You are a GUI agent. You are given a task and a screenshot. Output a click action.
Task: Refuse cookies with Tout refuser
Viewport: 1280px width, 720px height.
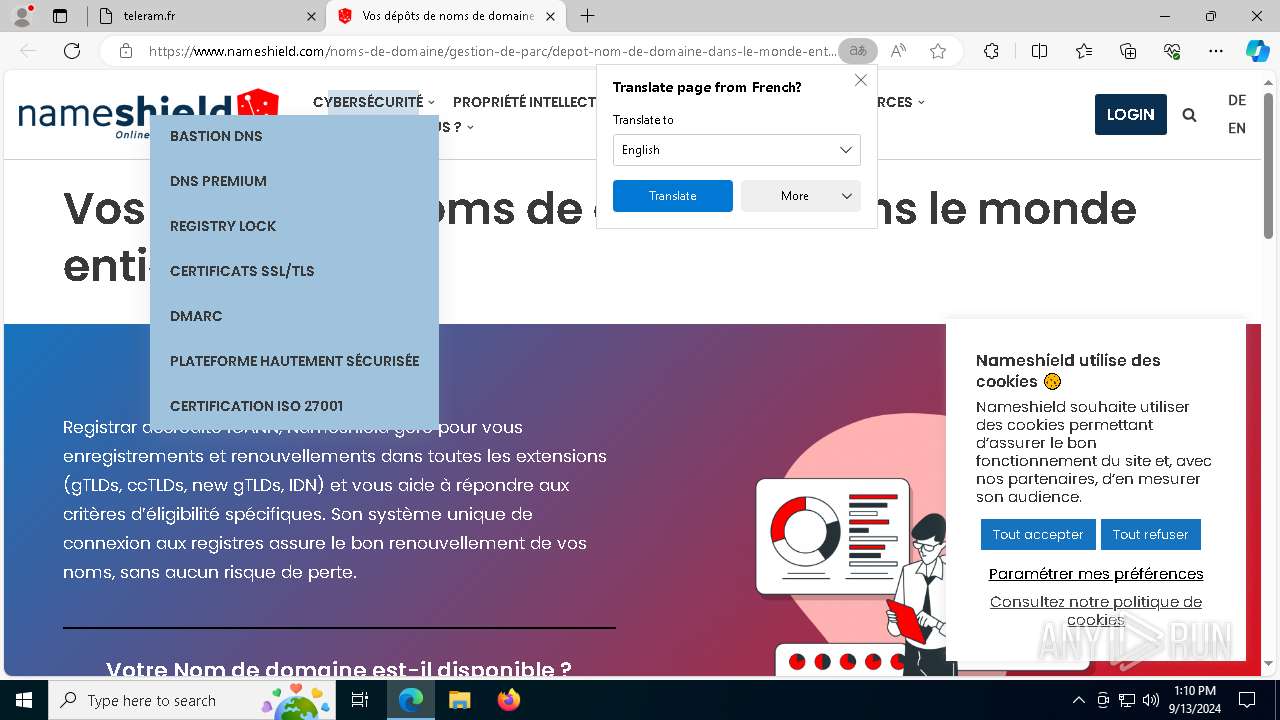(x=1150, y=534)
